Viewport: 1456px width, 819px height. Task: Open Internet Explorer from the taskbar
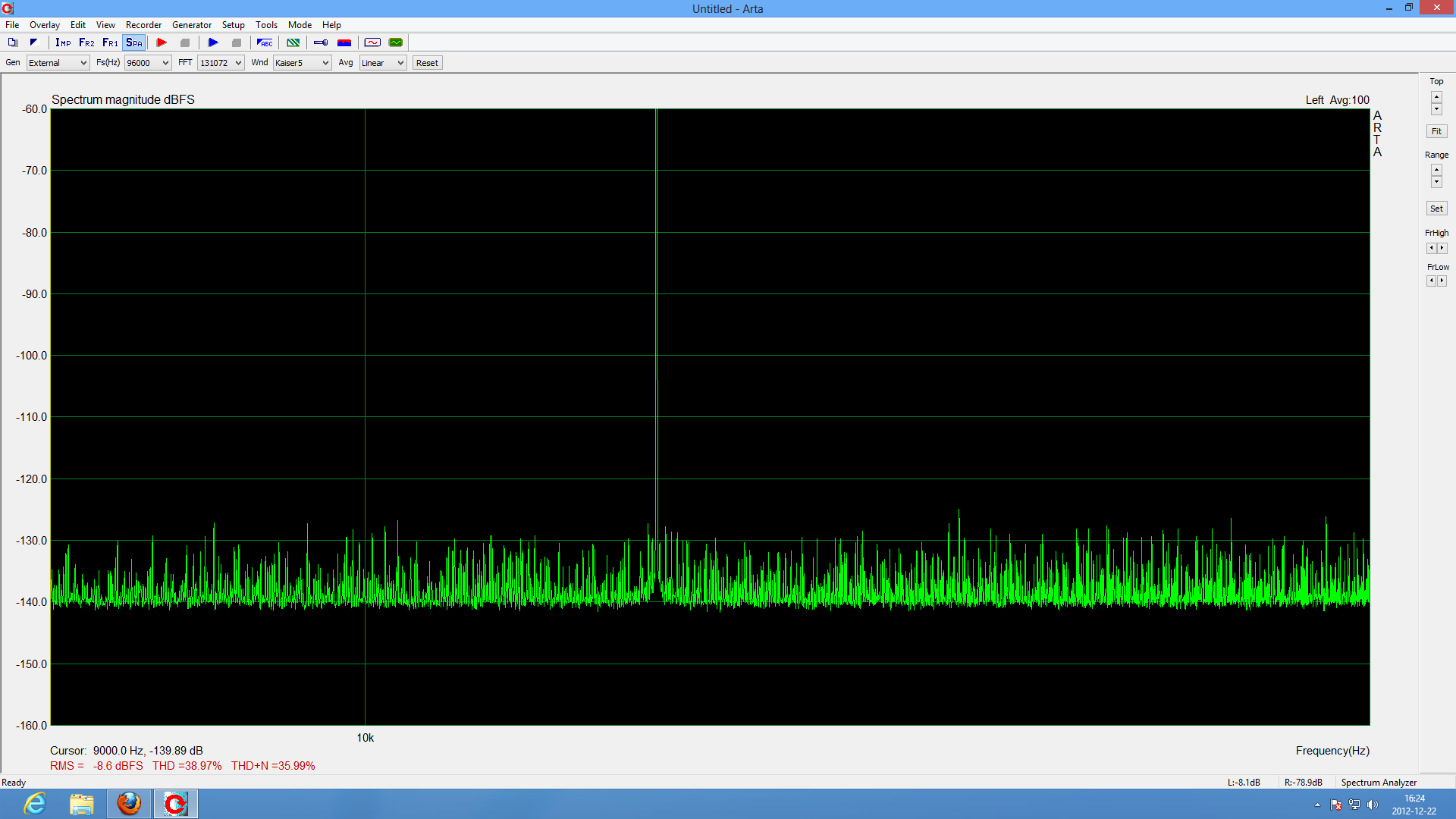coord(35,804)
